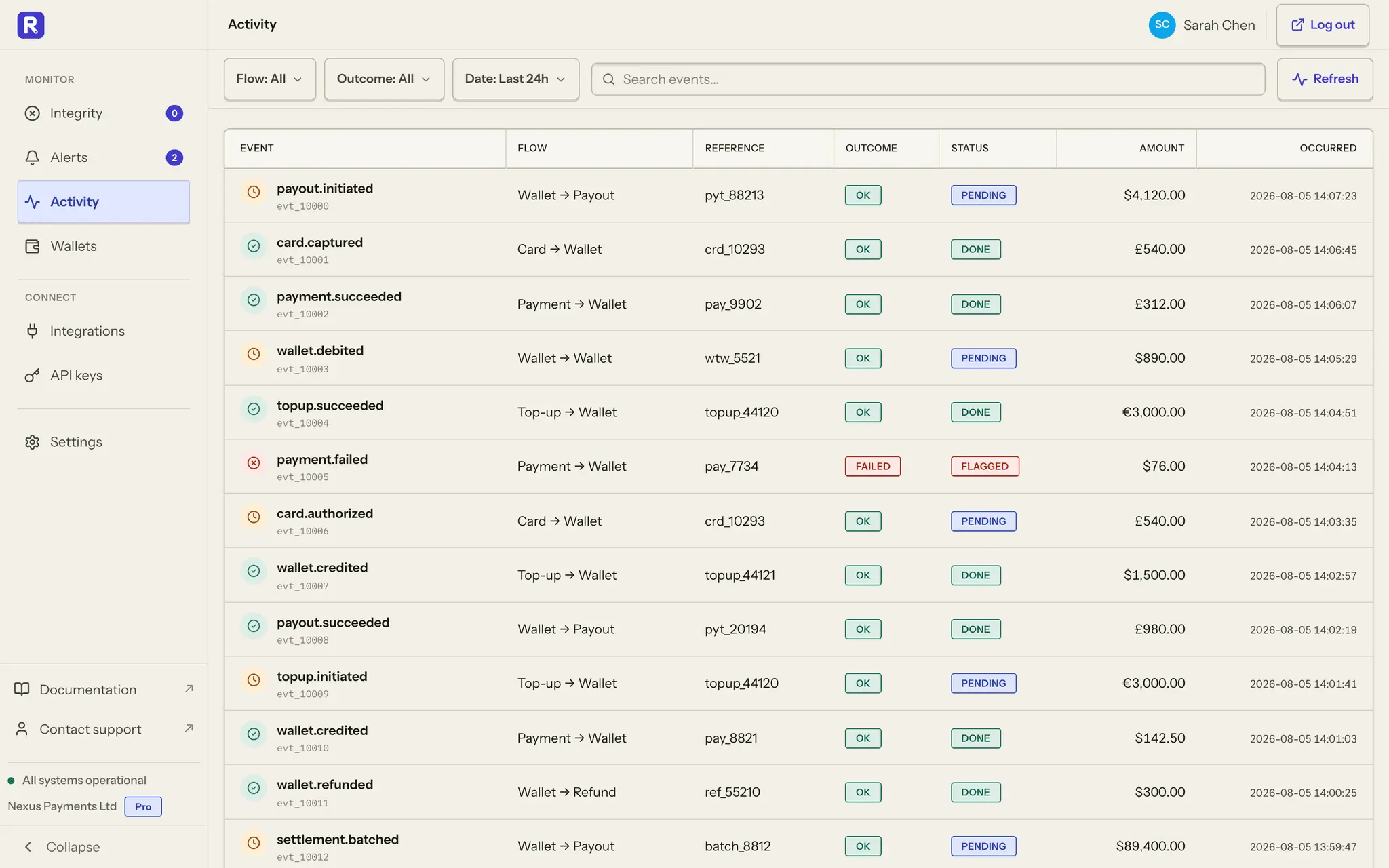1389x868 pixels.
Task: Click the FLAGGED status badge
Action: click(985, 467)
